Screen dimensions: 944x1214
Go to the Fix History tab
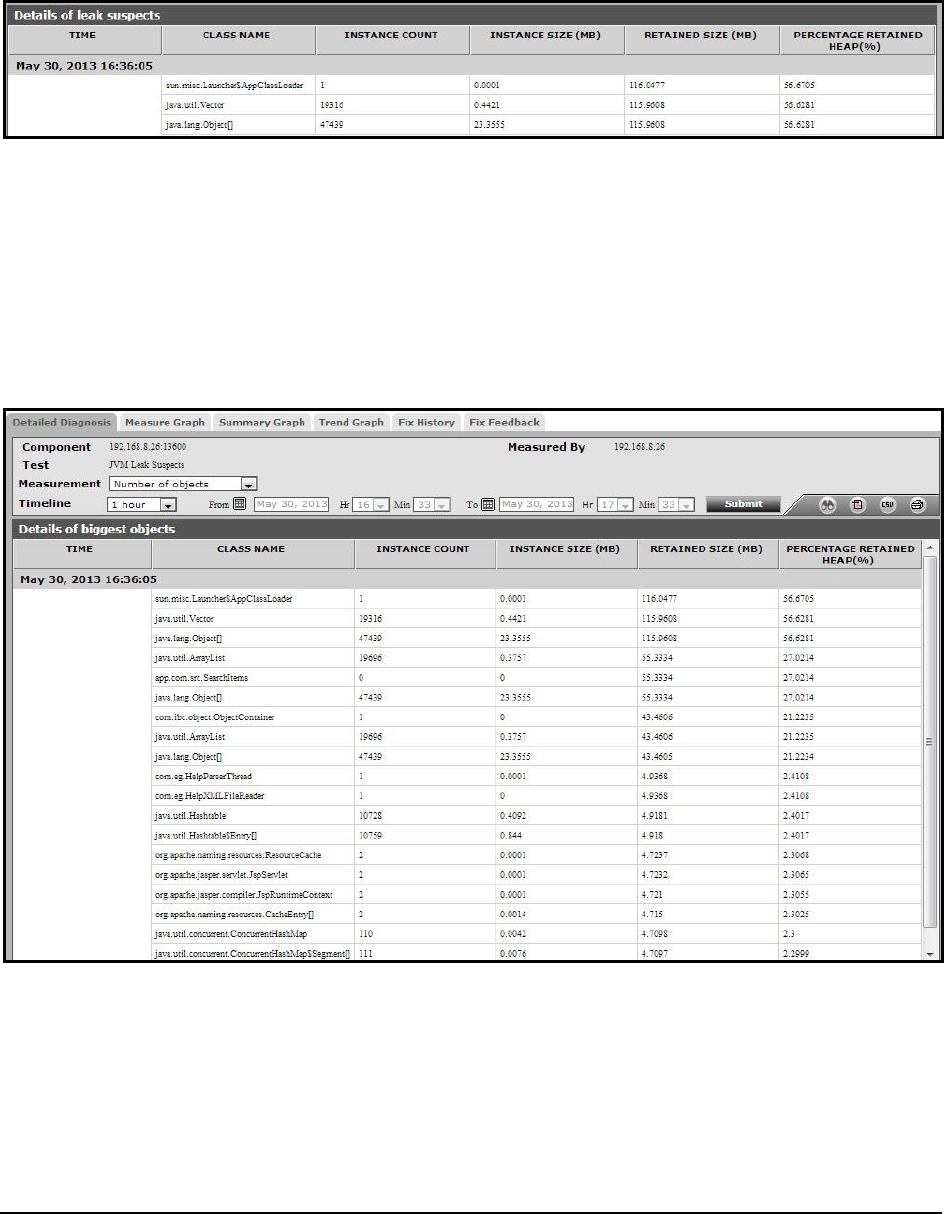coord(426,422)
